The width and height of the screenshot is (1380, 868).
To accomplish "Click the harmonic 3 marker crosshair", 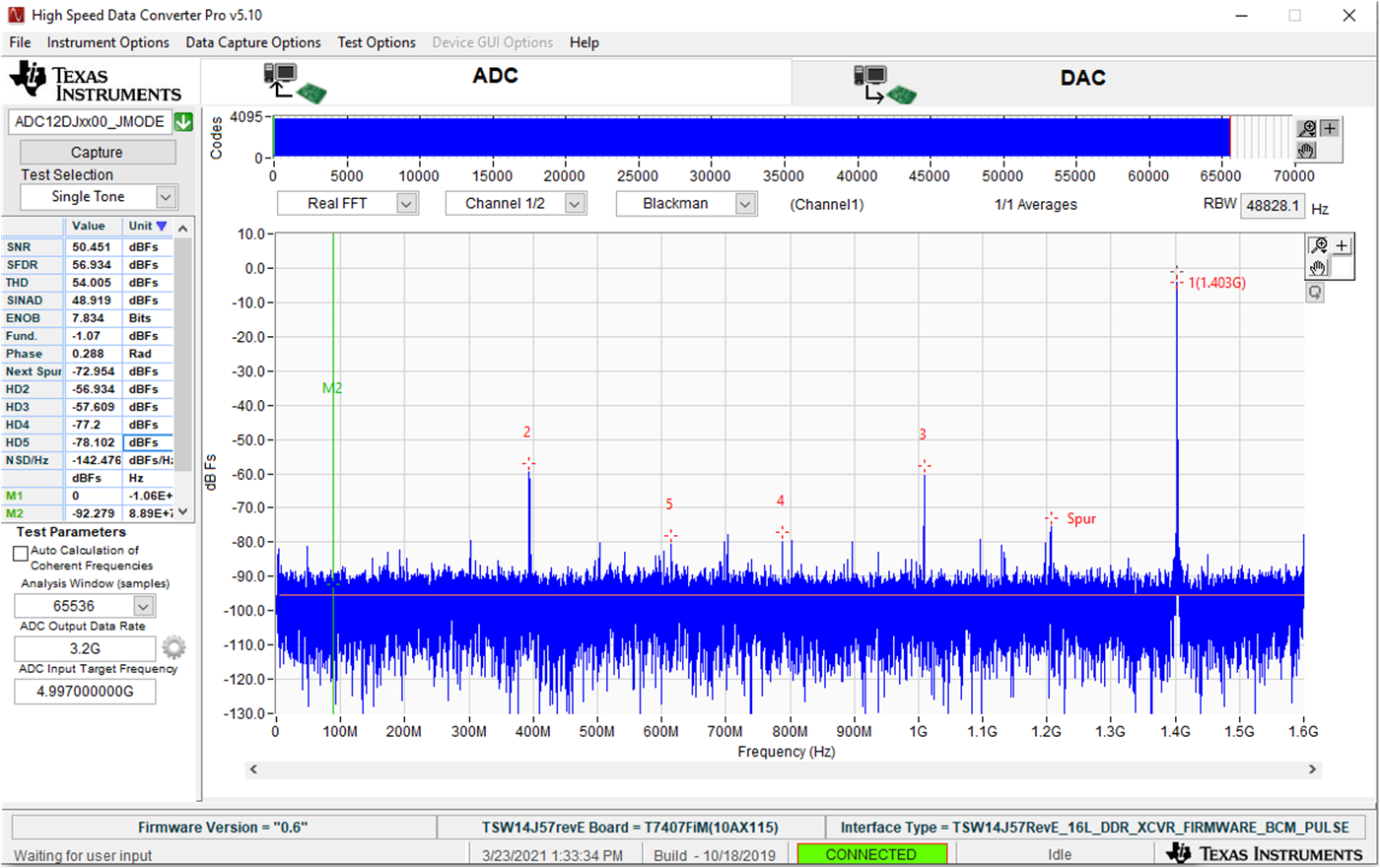I will click(924, 465).
